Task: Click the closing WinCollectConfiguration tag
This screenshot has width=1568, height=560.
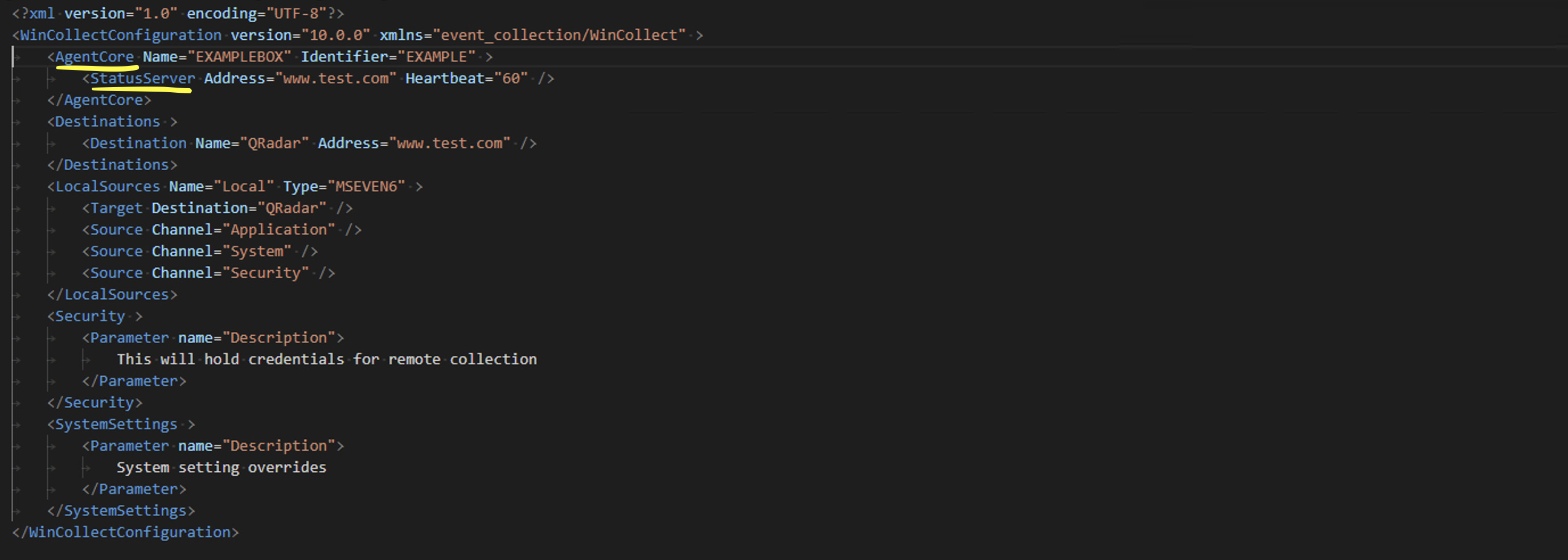Action: 129,532
